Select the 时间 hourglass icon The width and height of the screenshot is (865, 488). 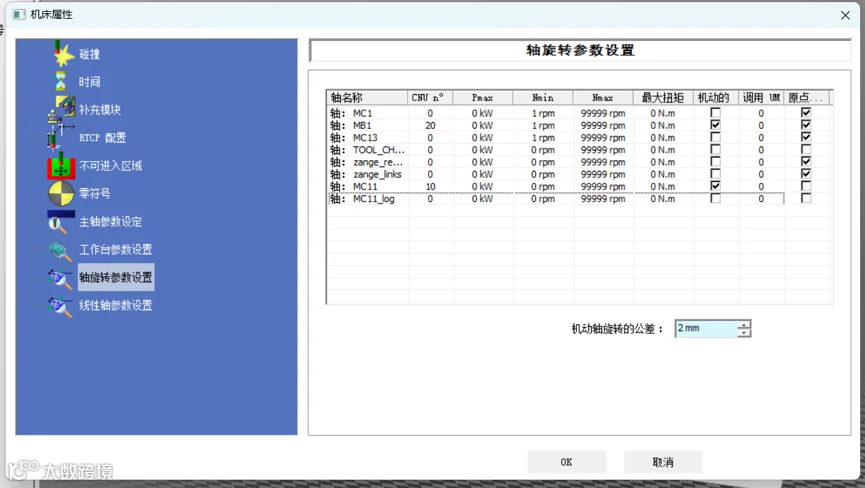click(61, 82)
